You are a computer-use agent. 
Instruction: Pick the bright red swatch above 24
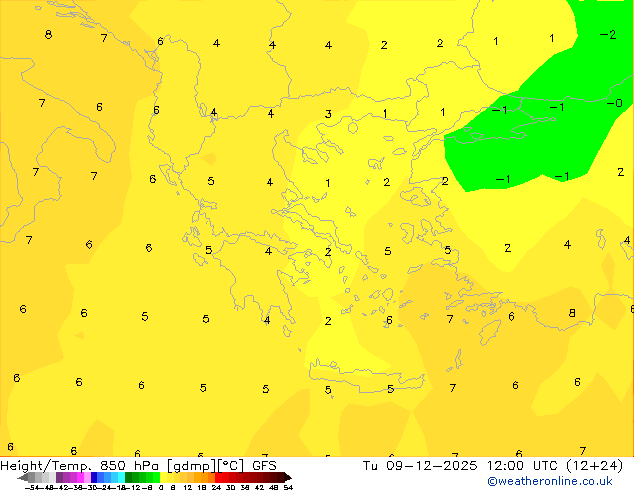(x=218, y=477)
